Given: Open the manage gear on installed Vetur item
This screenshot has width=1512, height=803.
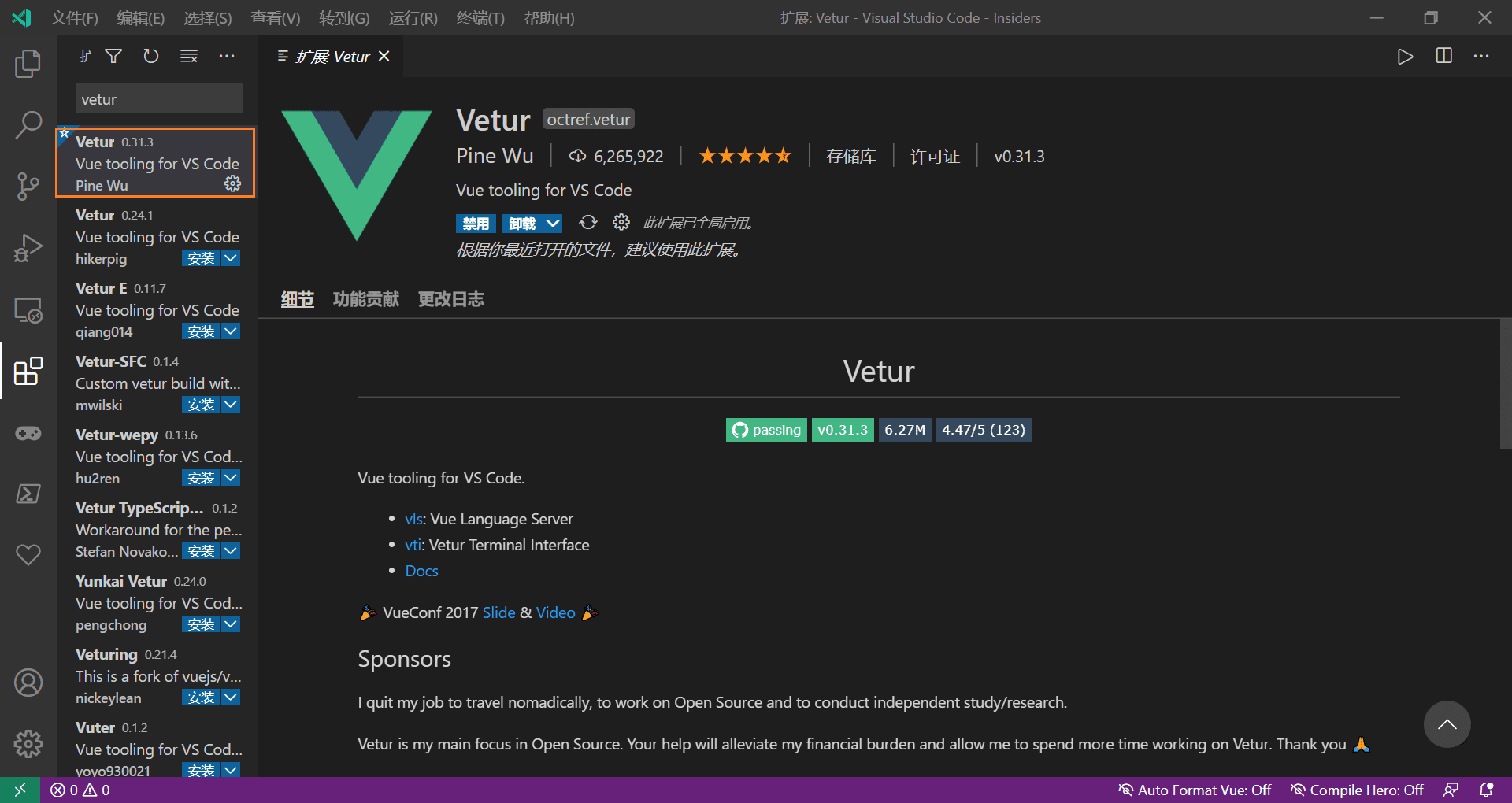Looking at the screenshot, I should click(232, 183).
